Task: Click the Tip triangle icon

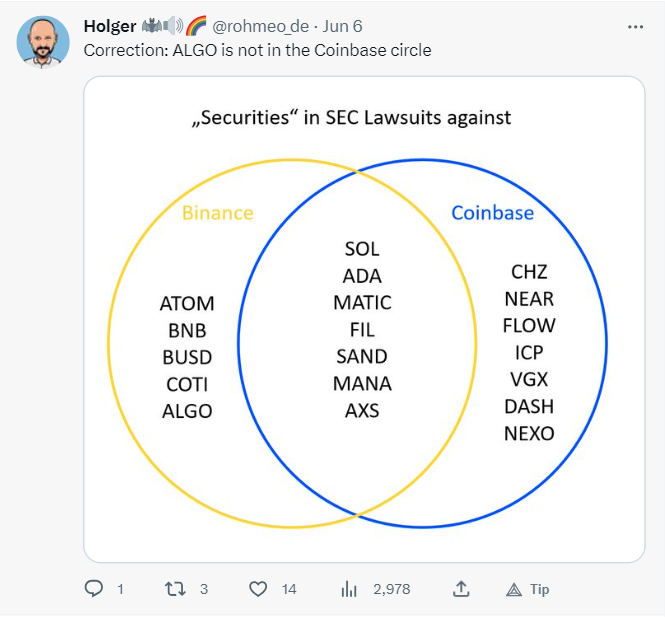Action: click(x=514, y=589)
